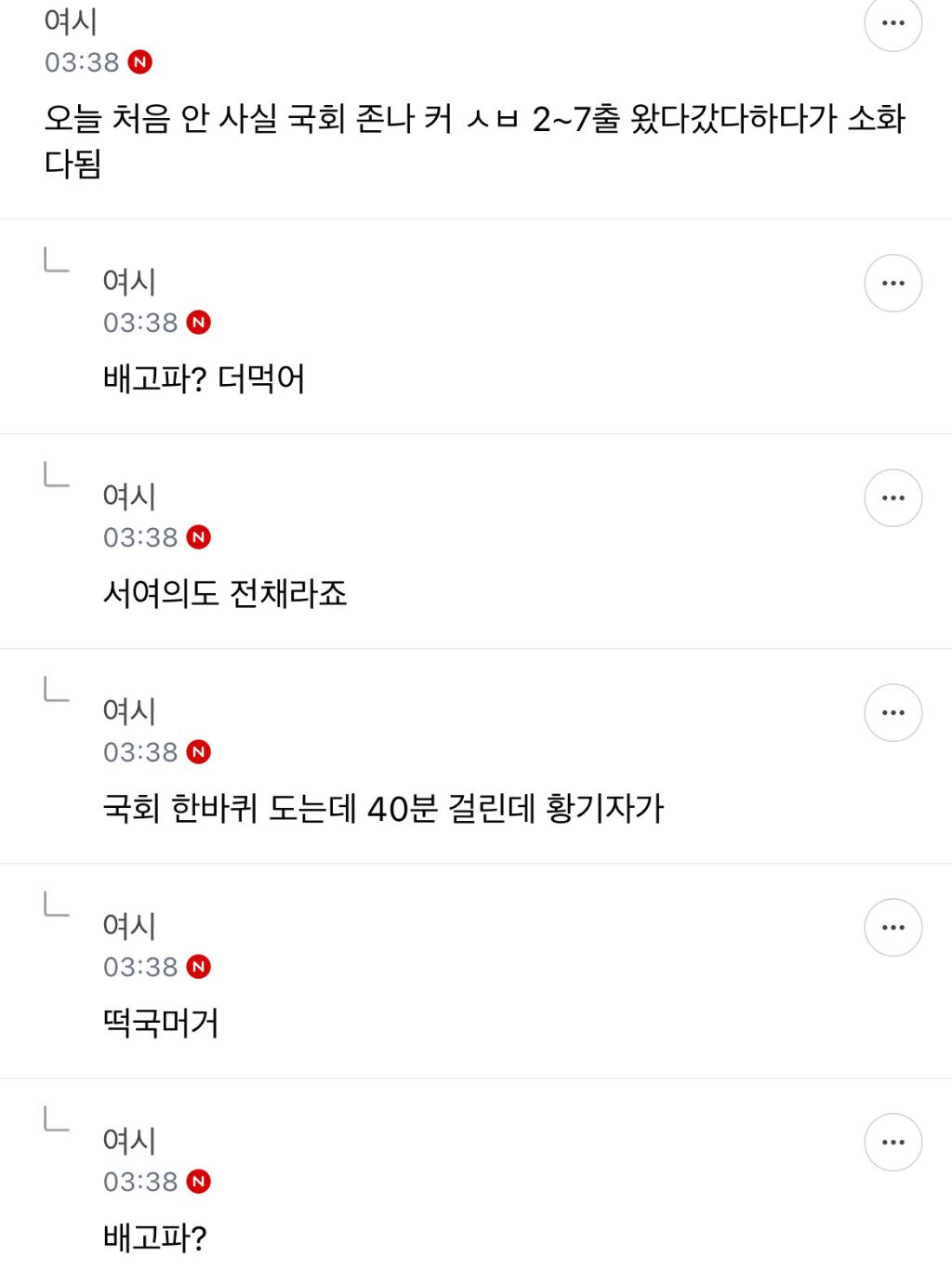Screen dimensions: 952x1270
Task: Open more options for '떡국머거' reply
Action: pos(892,927)
